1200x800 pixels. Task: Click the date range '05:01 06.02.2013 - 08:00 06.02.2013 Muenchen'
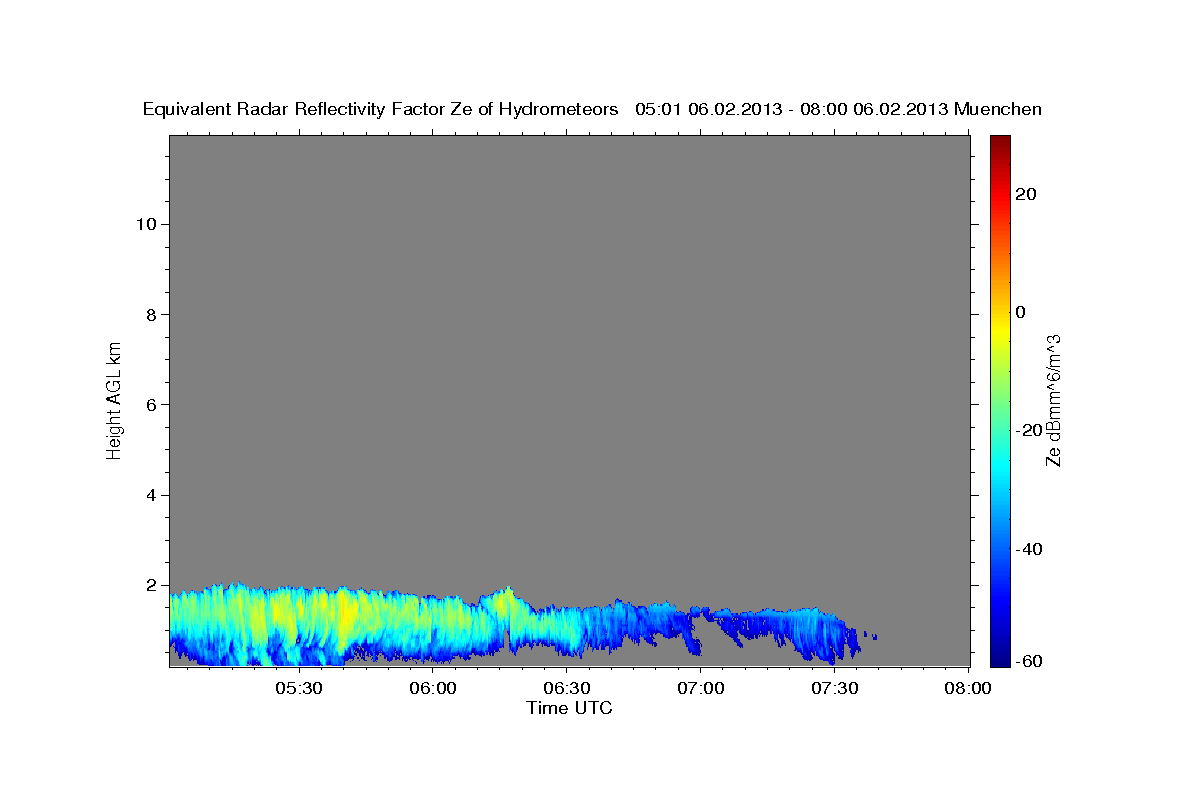tap(838, 109)
